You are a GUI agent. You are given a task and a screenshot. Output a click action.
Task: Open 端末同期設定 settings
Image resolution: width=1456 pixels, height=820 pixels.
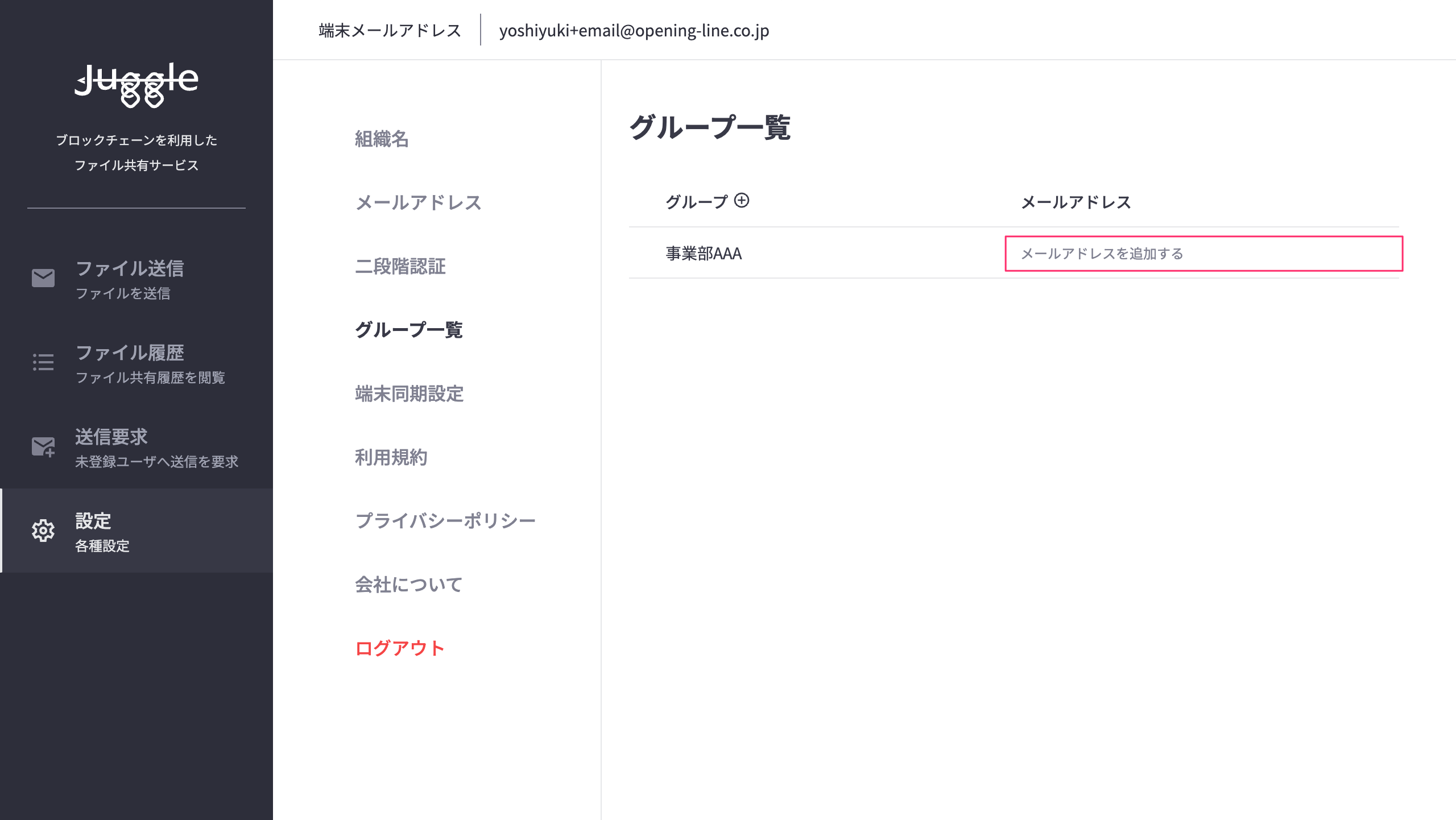click(409, 394)
